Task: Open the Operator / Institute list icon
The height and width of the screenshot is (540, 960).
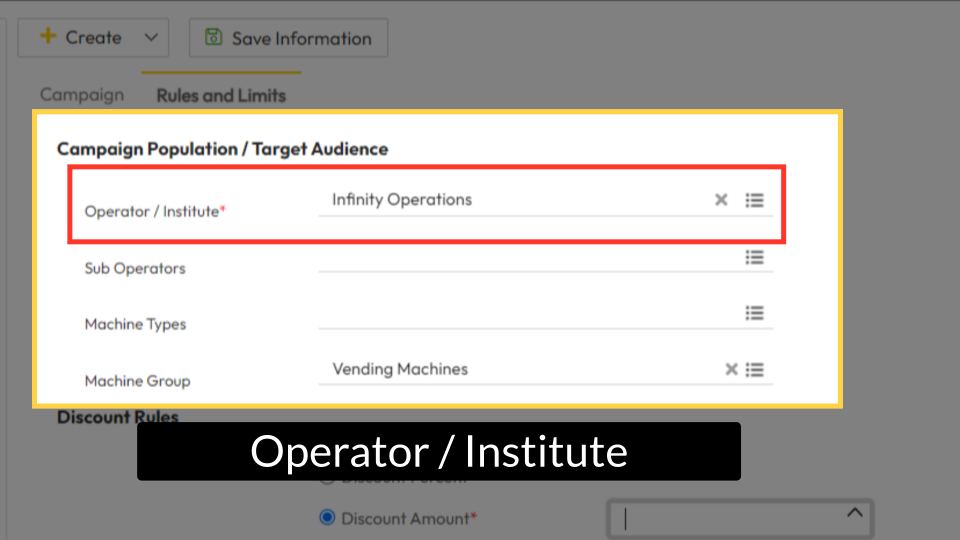Action: tap(755, 200)
